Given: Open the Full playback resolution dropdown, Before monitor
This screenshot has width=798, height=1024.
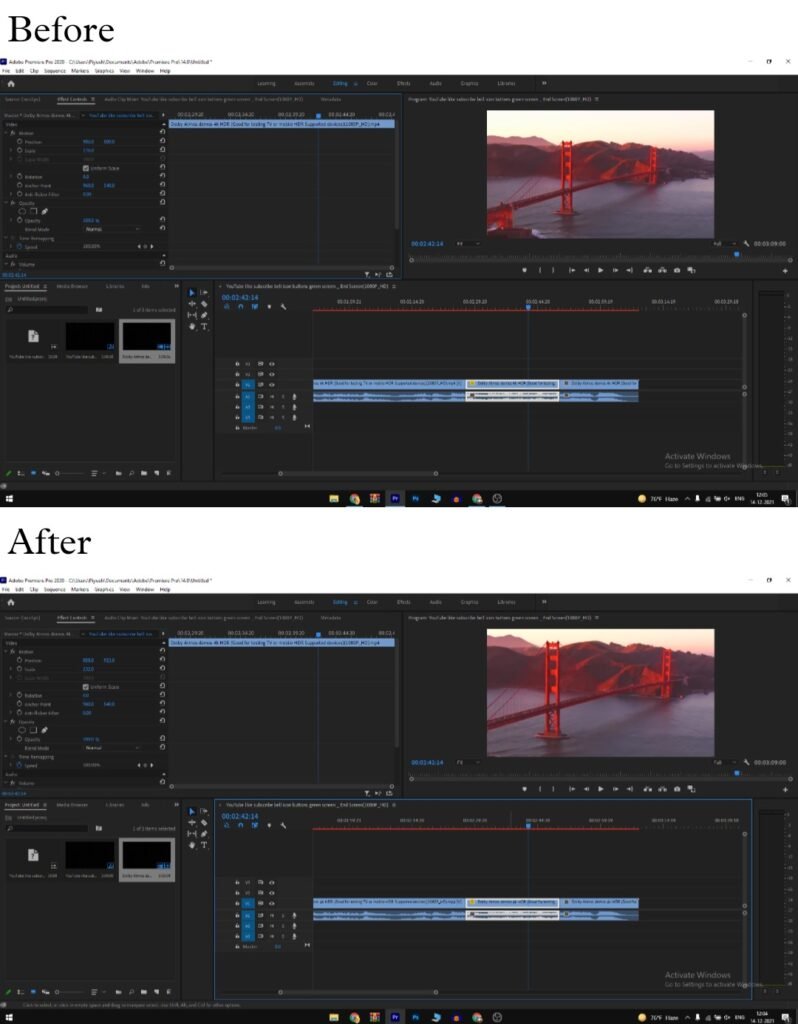Looking at the screenshot, I should click(x=725, y=244).
